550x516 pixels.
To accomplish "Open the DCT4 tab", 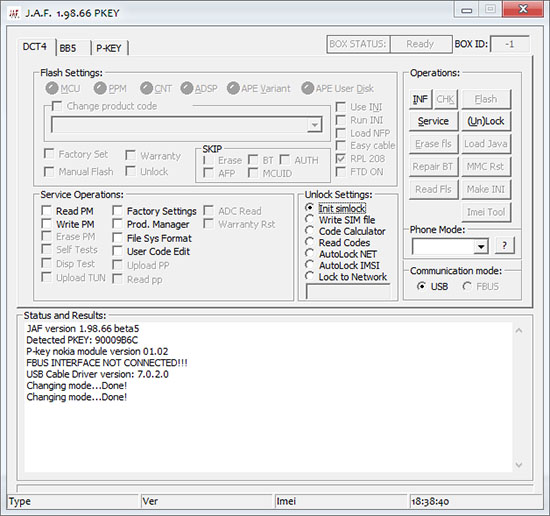I will (x=35, y=47).
